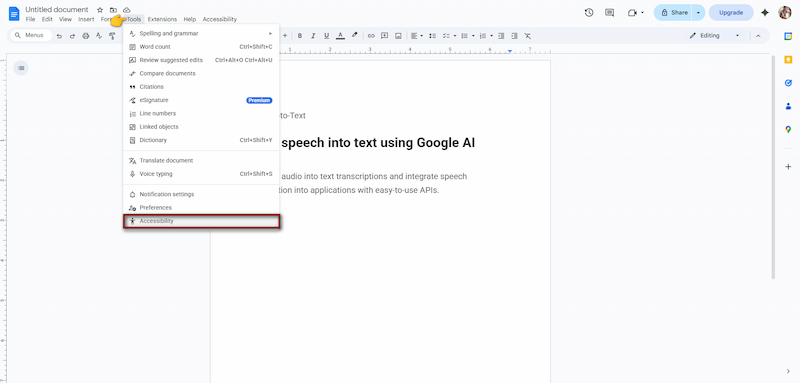
Task: Open the numbered list options dropdown arrow
Action: point(491,36)
